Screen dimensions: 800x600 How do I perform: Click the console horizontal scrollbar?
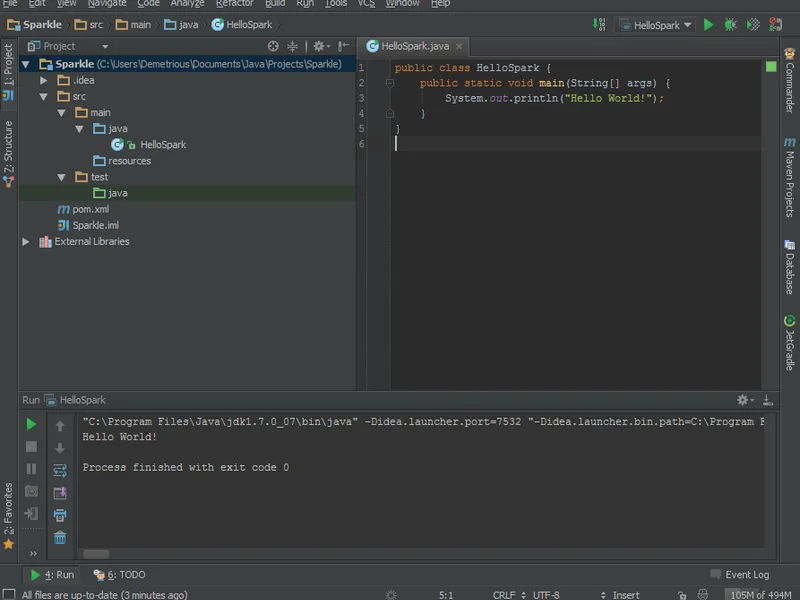[x=96, y=553]
